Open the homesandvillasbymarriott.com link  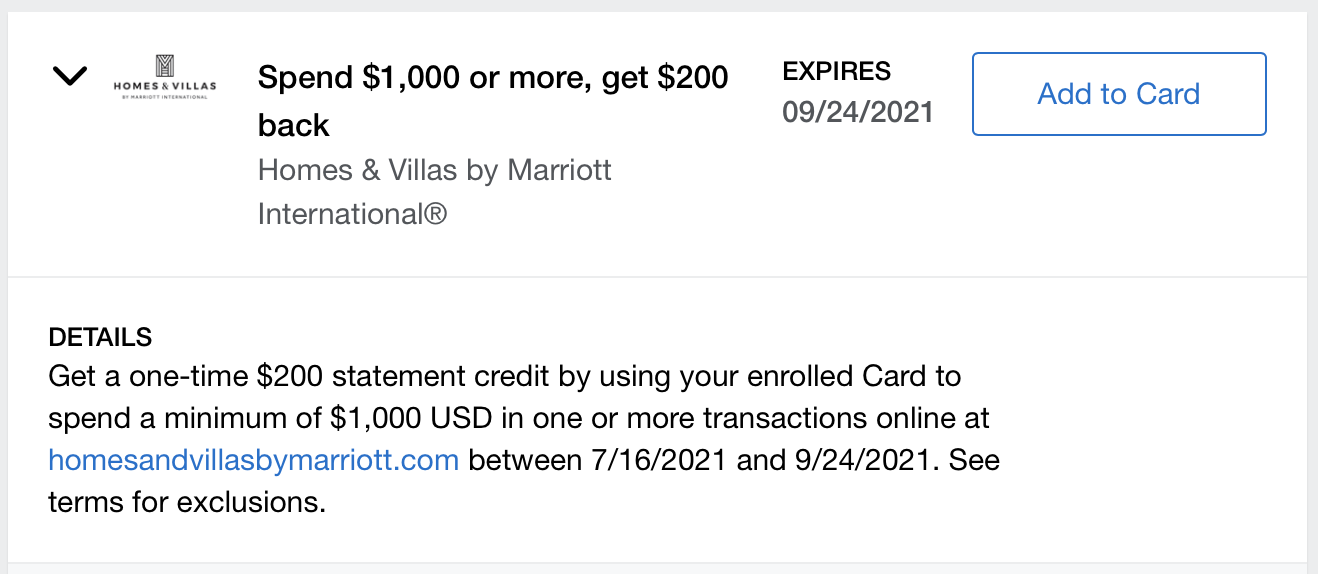pos(254,461)
